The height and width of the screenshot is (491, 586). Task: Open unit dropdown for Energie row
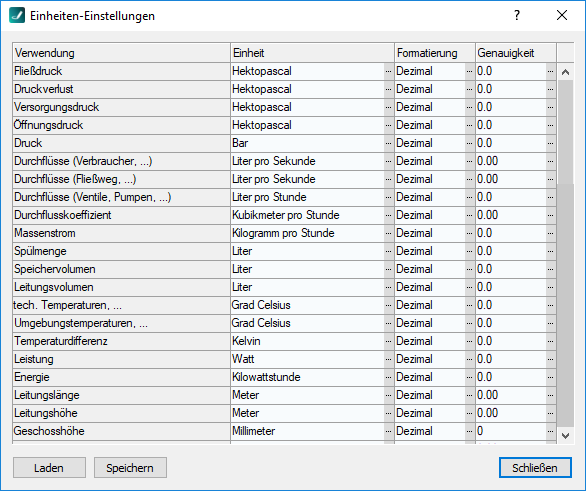(389, 377)
